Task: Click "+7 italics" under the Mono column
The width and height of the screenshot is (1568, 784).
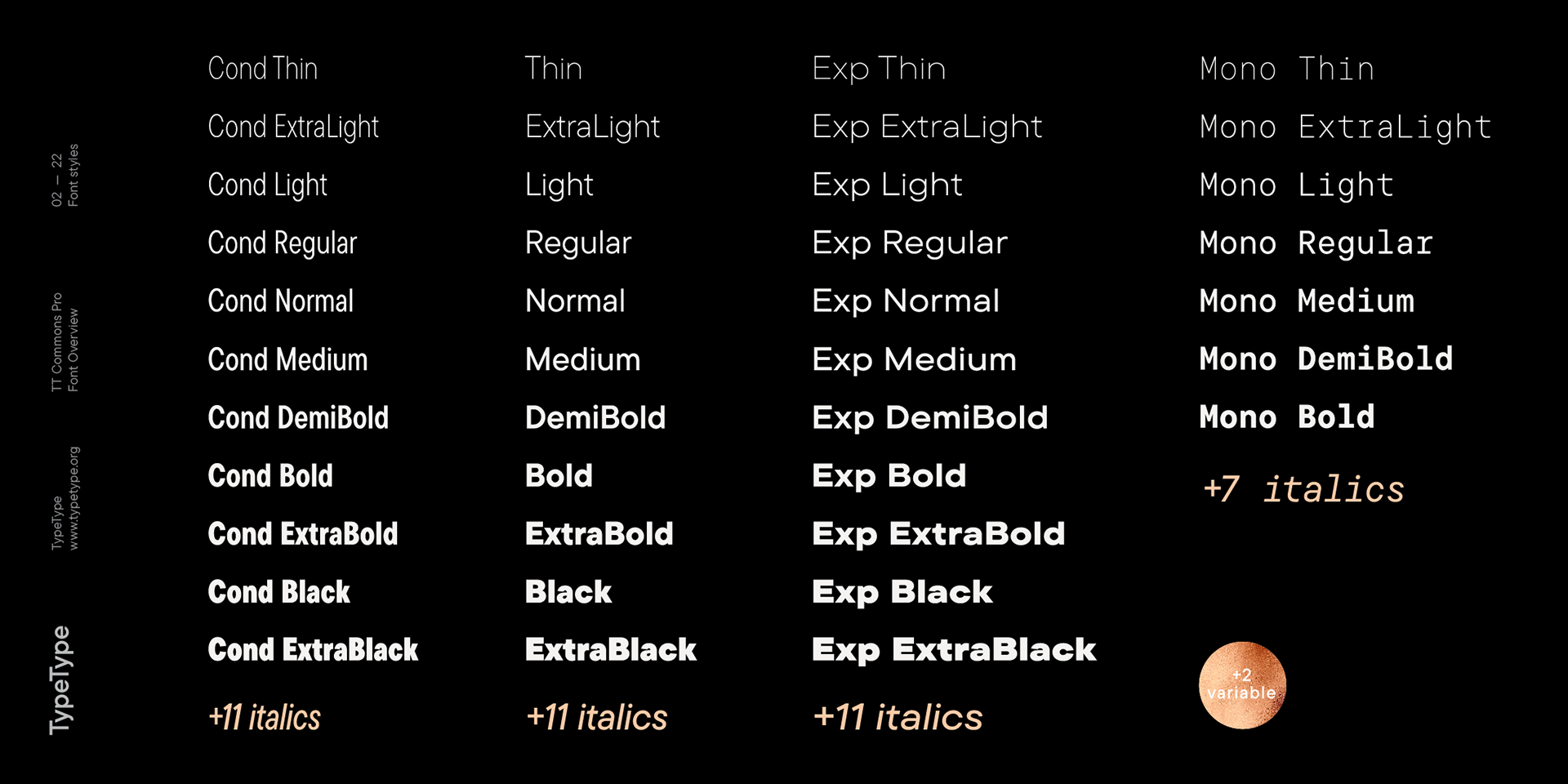Action: [x=1303, y=489]
